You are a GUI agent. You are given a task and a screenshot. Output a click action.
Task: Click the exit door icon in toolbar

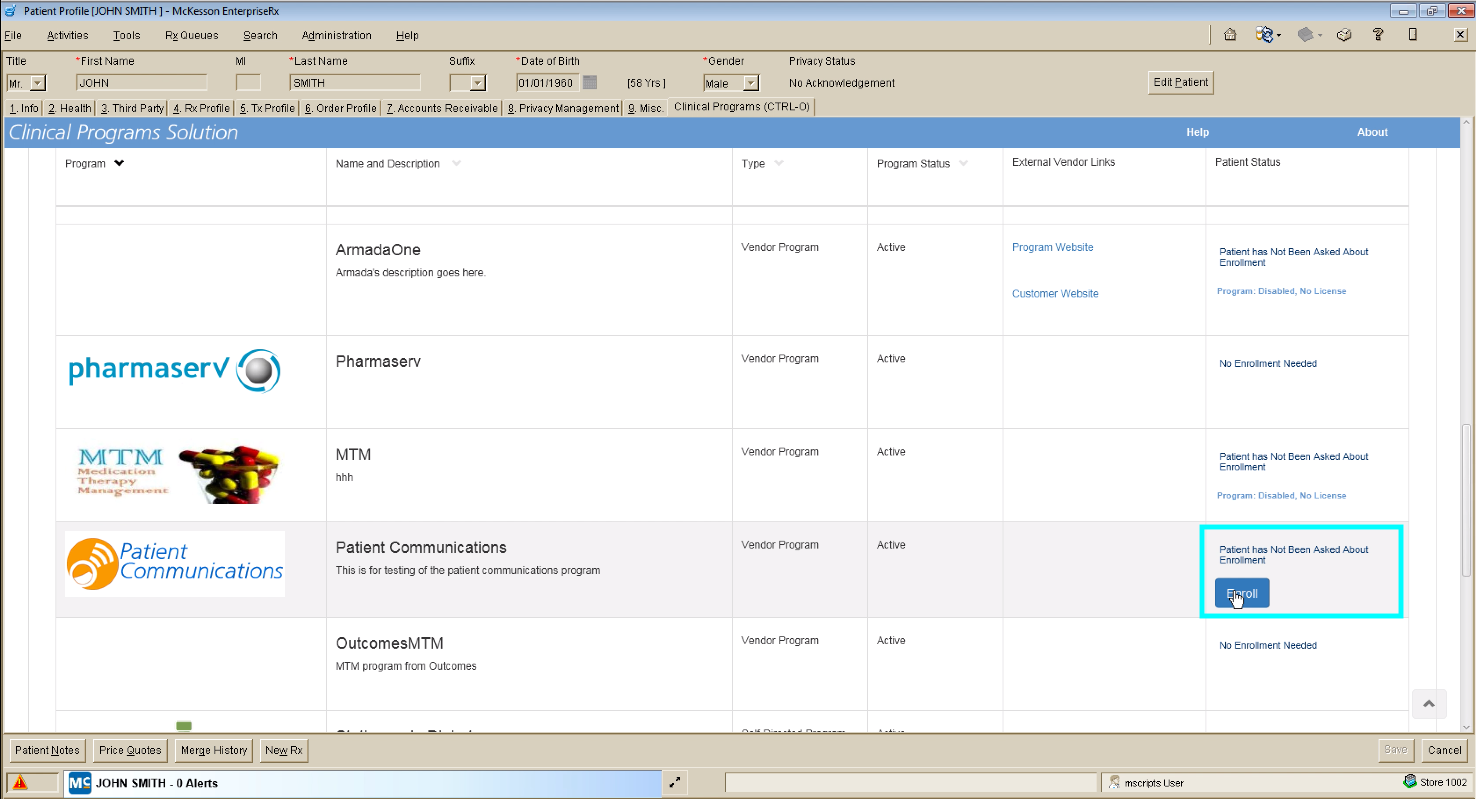coord(1413,35)
